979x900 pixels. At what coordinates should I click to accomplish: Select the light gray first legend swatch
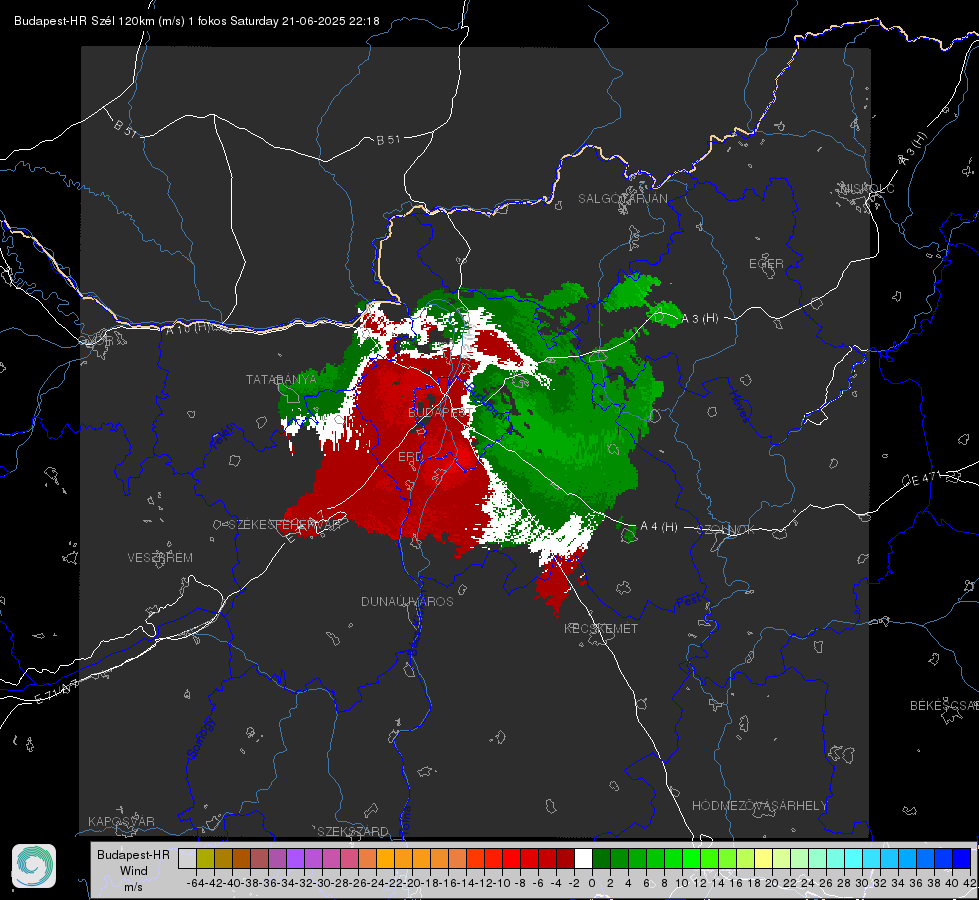(x=187, y=858)
